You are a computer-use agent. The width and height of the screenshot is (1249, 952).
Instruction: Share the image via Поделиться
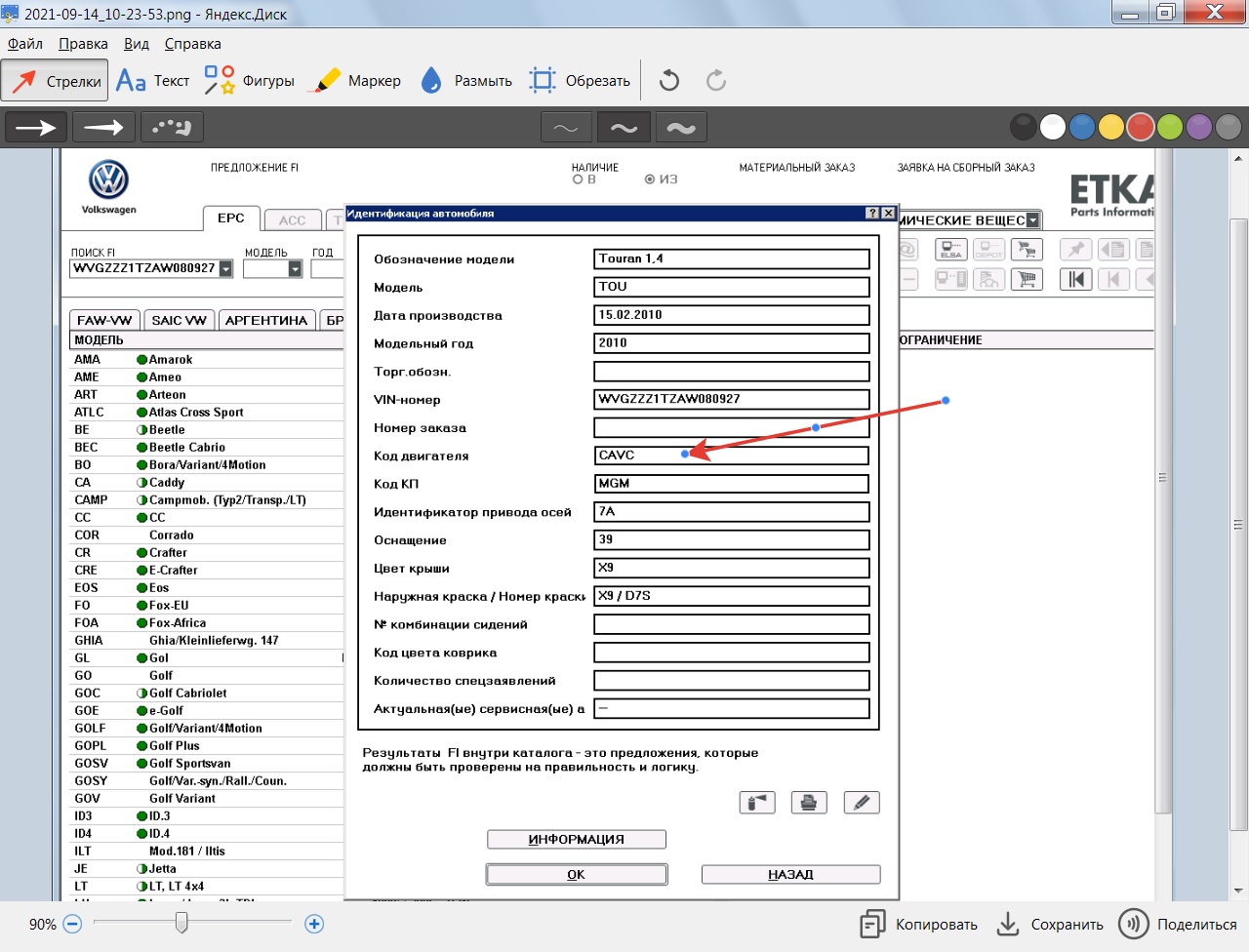[x=1178, y=925]
